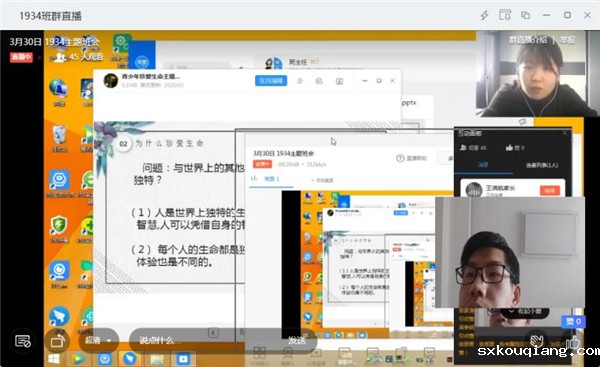Open the blue gear desktop icon
This screenshot has width=600, height=367.
(59, 183)
